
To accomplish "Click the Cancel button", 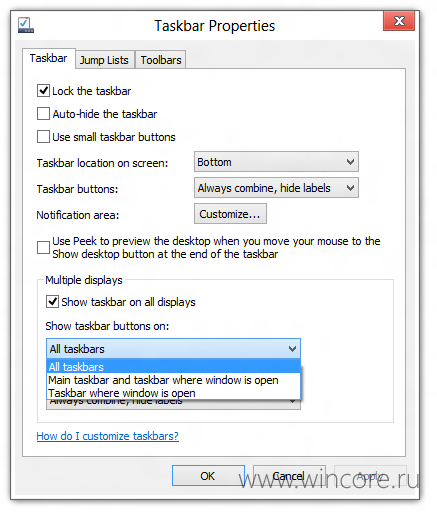I will pyautogui.click(x=289, y=476).
